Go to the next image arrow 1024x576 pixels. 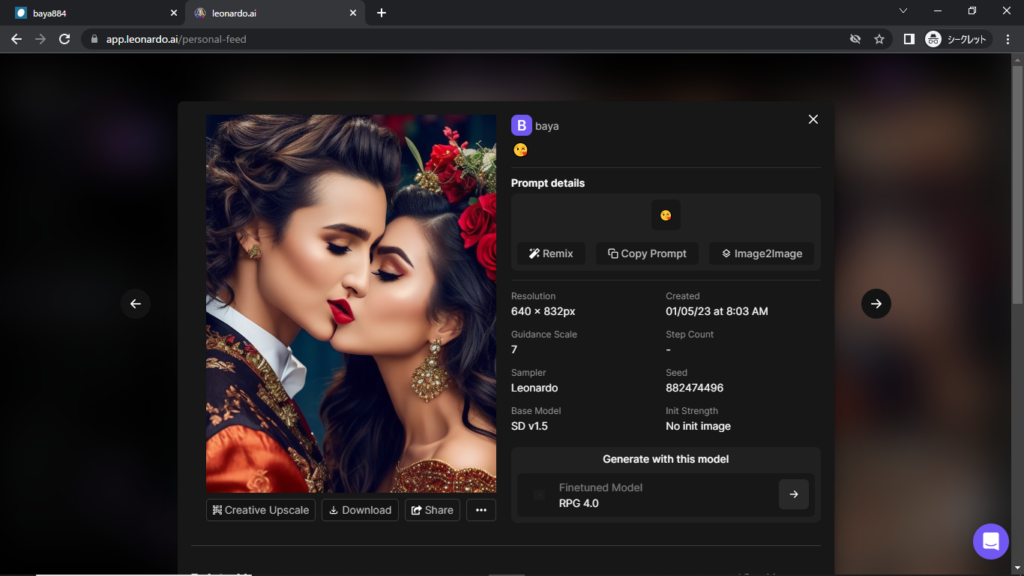tap(876, 304)
